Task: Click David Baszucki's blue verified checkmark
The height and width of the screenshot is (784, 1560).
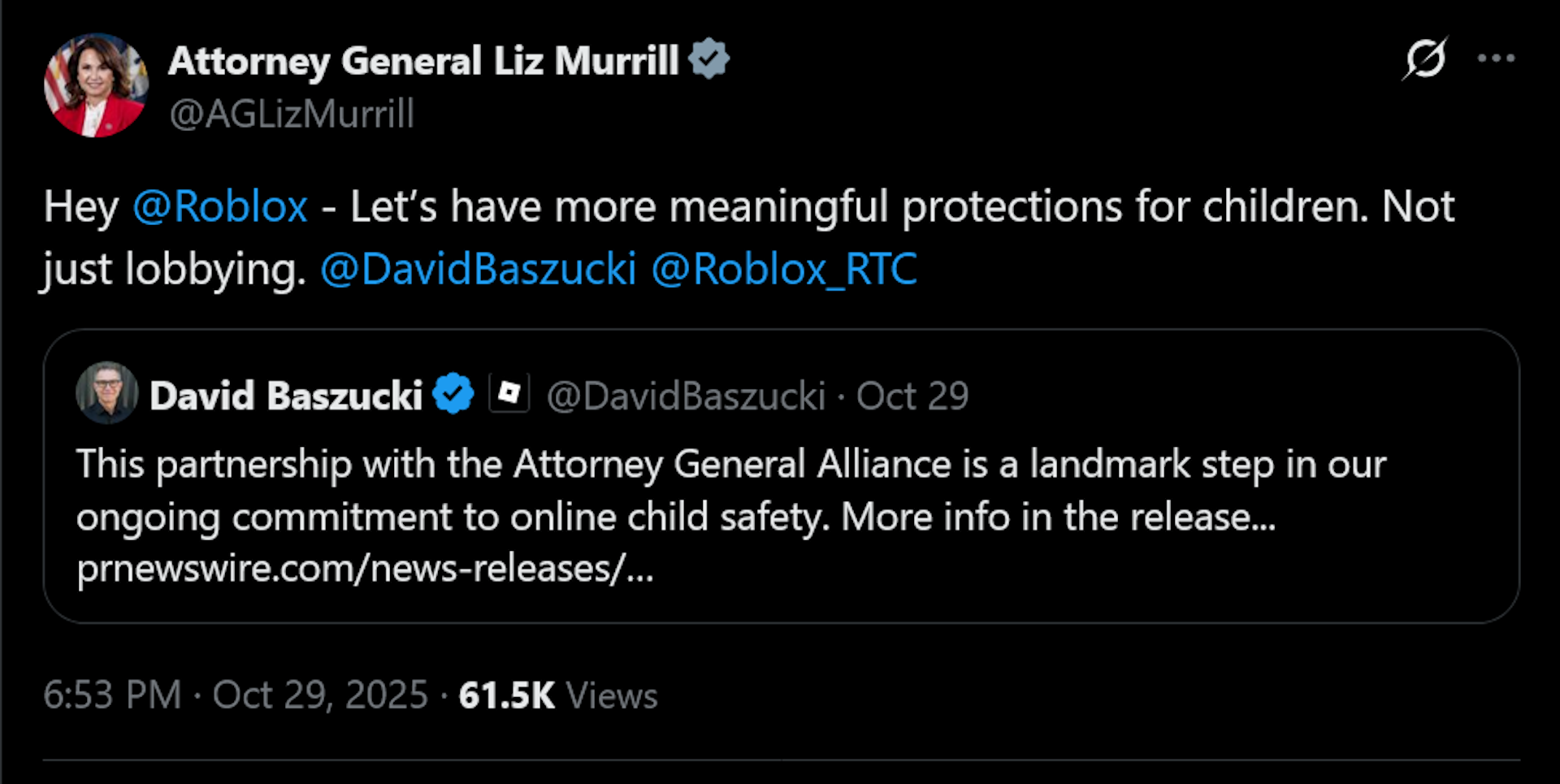Action: tap(453, 393)
